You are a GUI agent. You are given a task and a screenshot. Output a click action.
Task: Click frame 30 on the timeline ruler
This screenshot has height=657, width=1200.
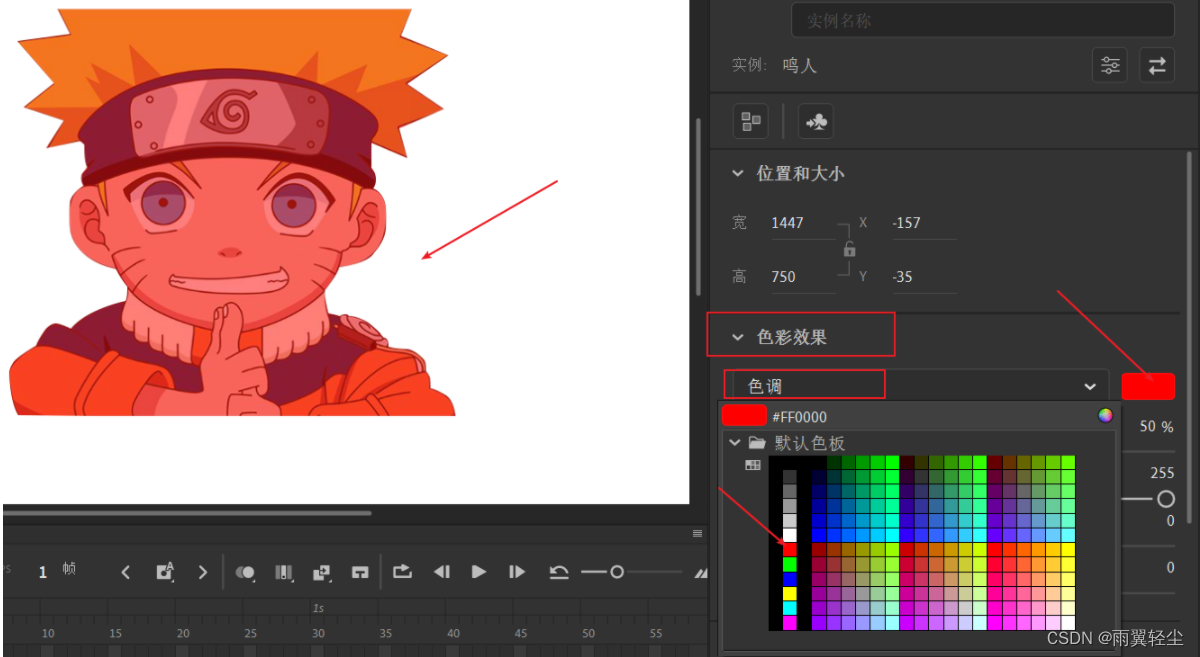318,634
